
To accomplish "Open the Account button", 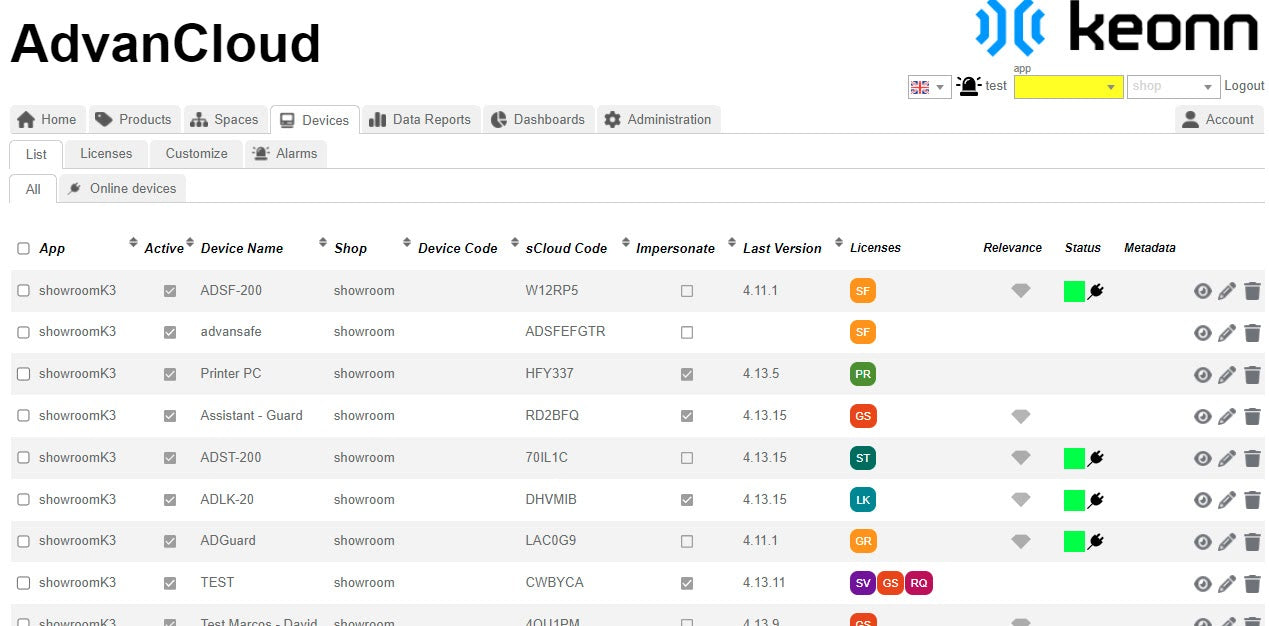I will coord(1219,119).
